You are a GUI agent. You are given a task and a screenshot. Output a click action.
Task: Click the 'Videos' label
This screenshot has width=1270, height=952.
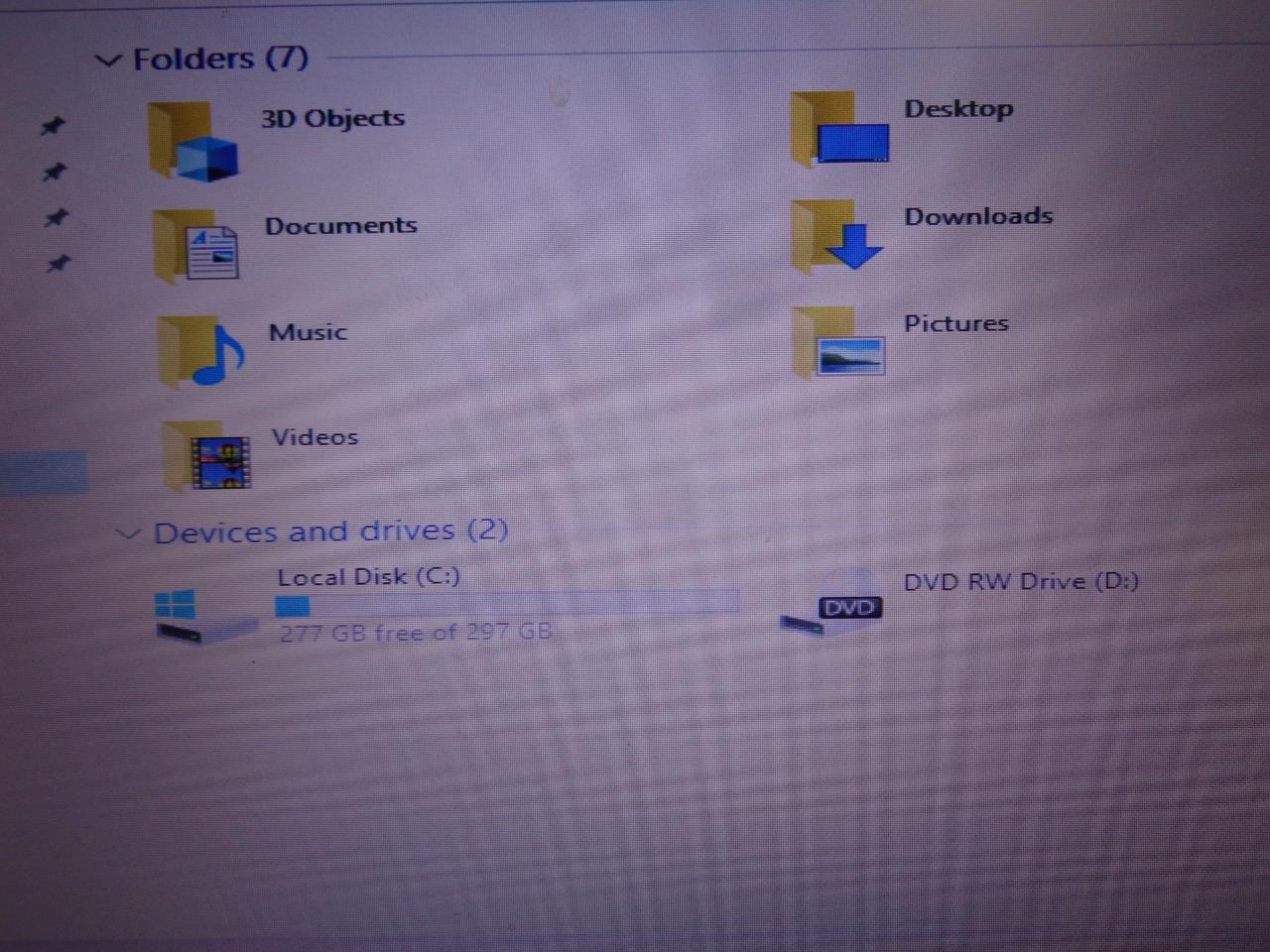click(x=315, y=436)
